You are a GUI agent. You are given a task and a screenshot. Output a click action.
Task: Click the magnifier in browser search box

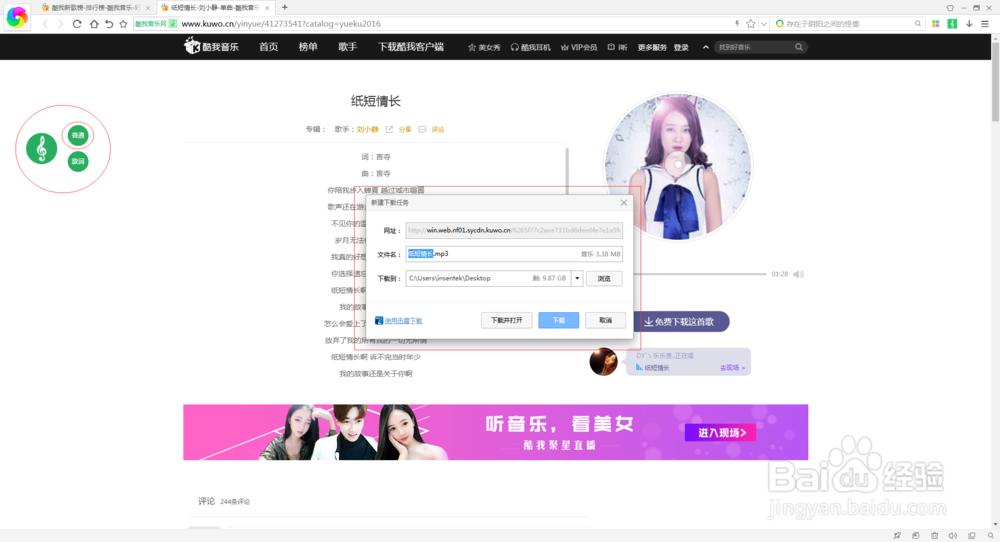click(x=918, y=24)
